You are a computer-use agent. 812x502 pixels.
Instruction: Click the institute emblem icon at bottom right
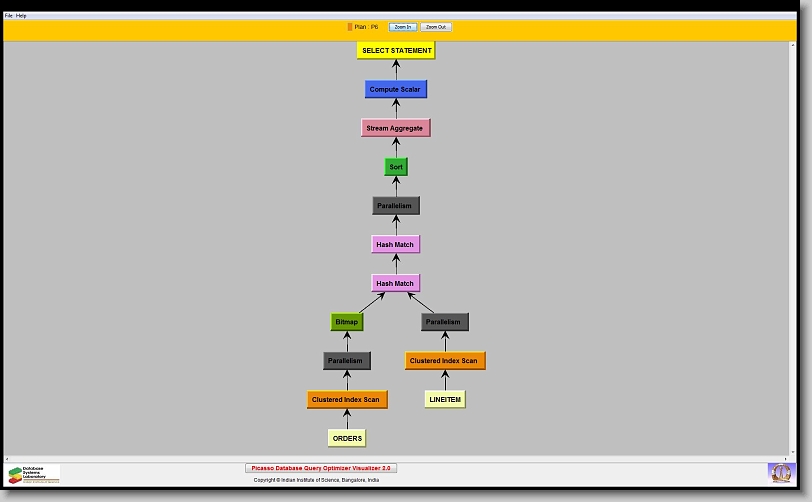tap(779, 472)
